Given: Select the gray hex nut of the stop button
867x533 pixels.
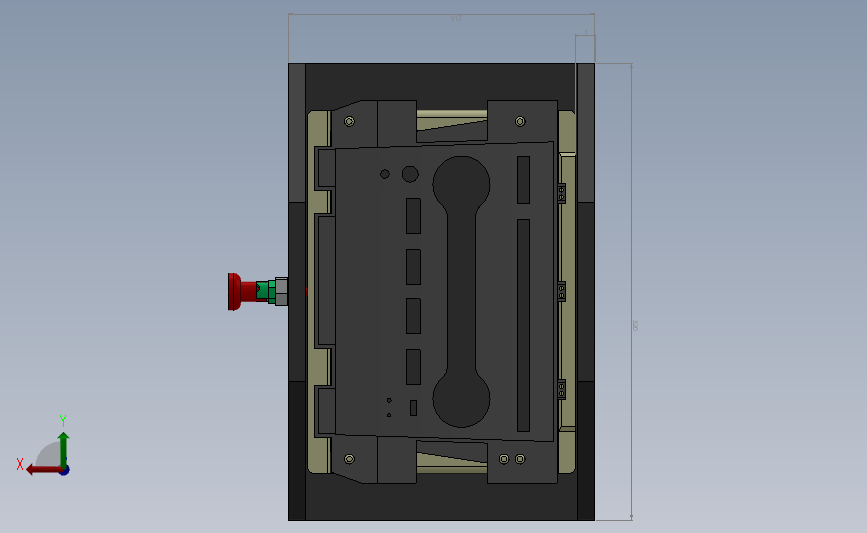Looking at the screenshot, I should point(281,291).
